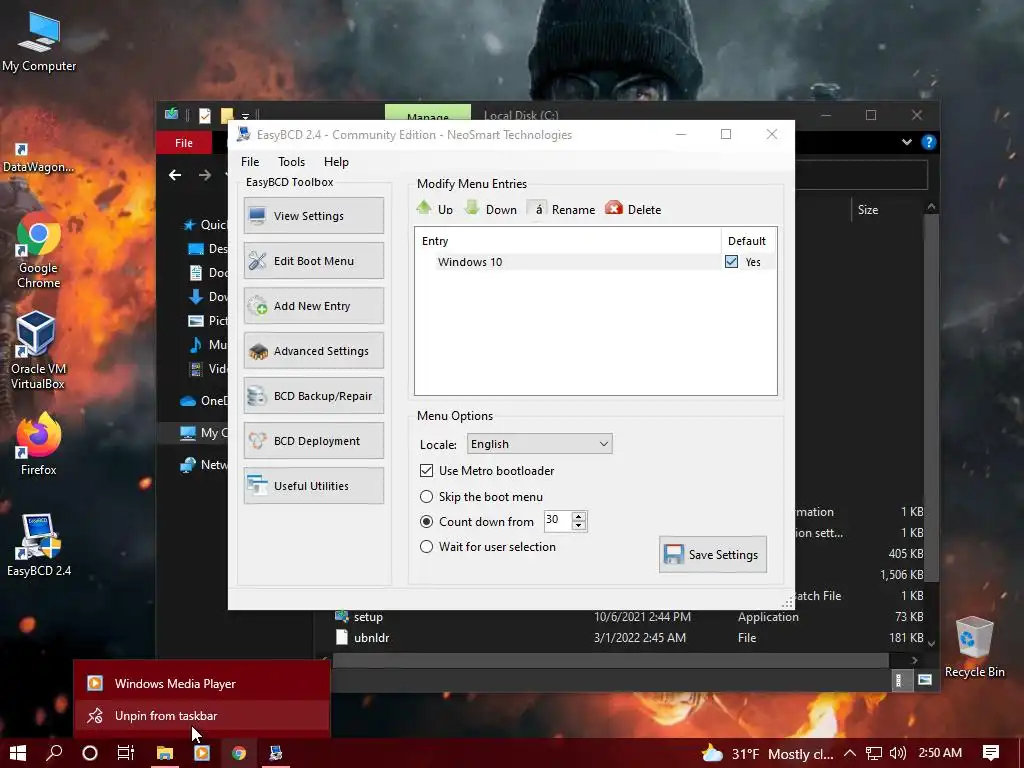This screenshot has width=1024, height=768.
Task: Open BCD Backup/Repair
Action: tap(313, 396)
